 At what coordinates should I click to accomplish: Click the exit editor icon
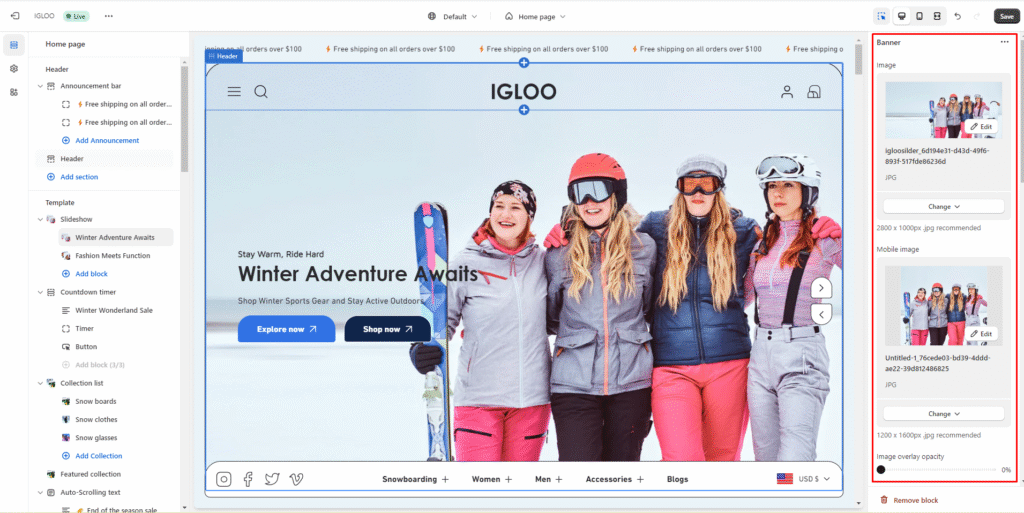(15, 16)
